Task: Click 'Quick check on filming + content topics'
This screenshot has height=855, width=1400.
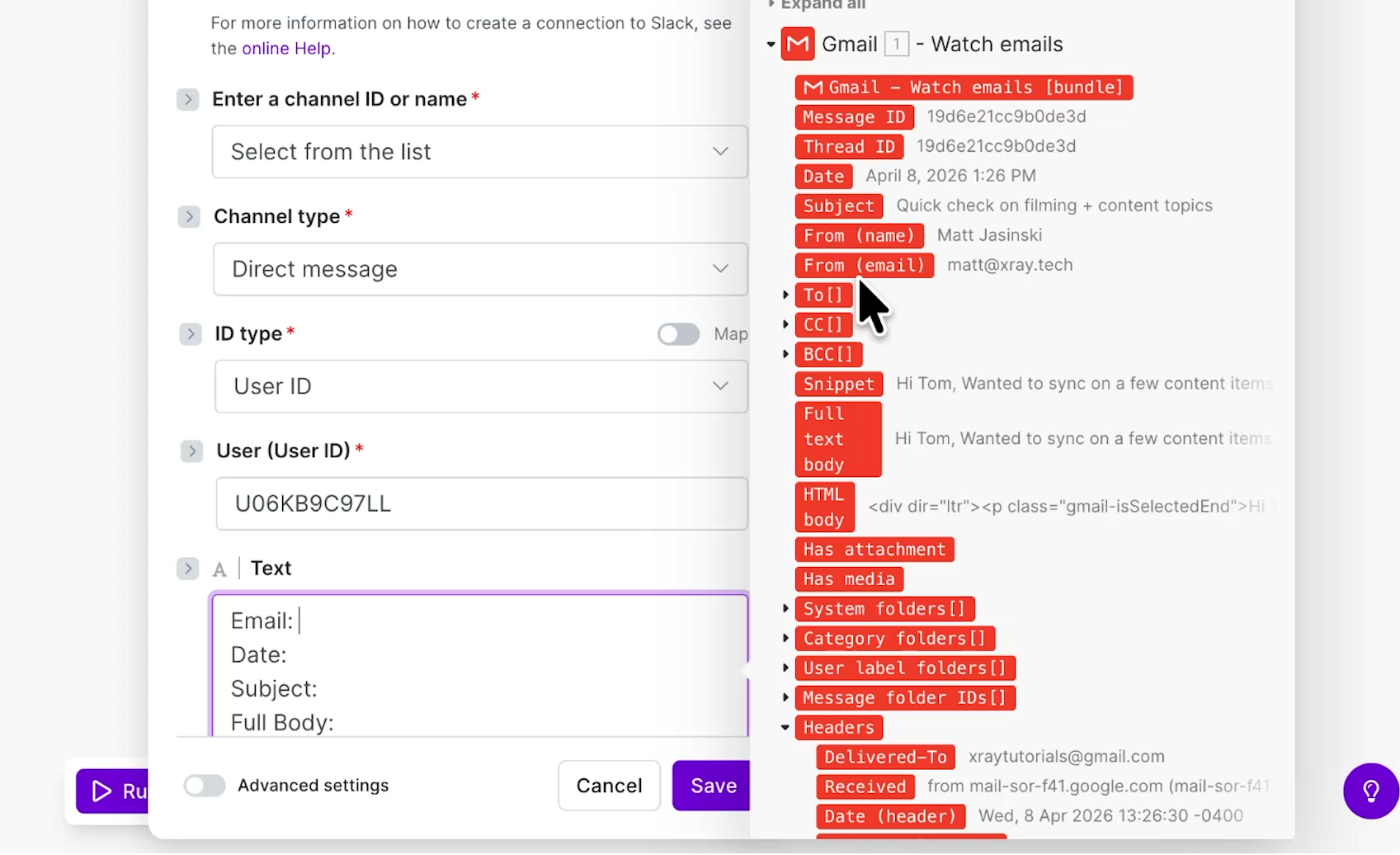Action: click(x=1054, y=205)
